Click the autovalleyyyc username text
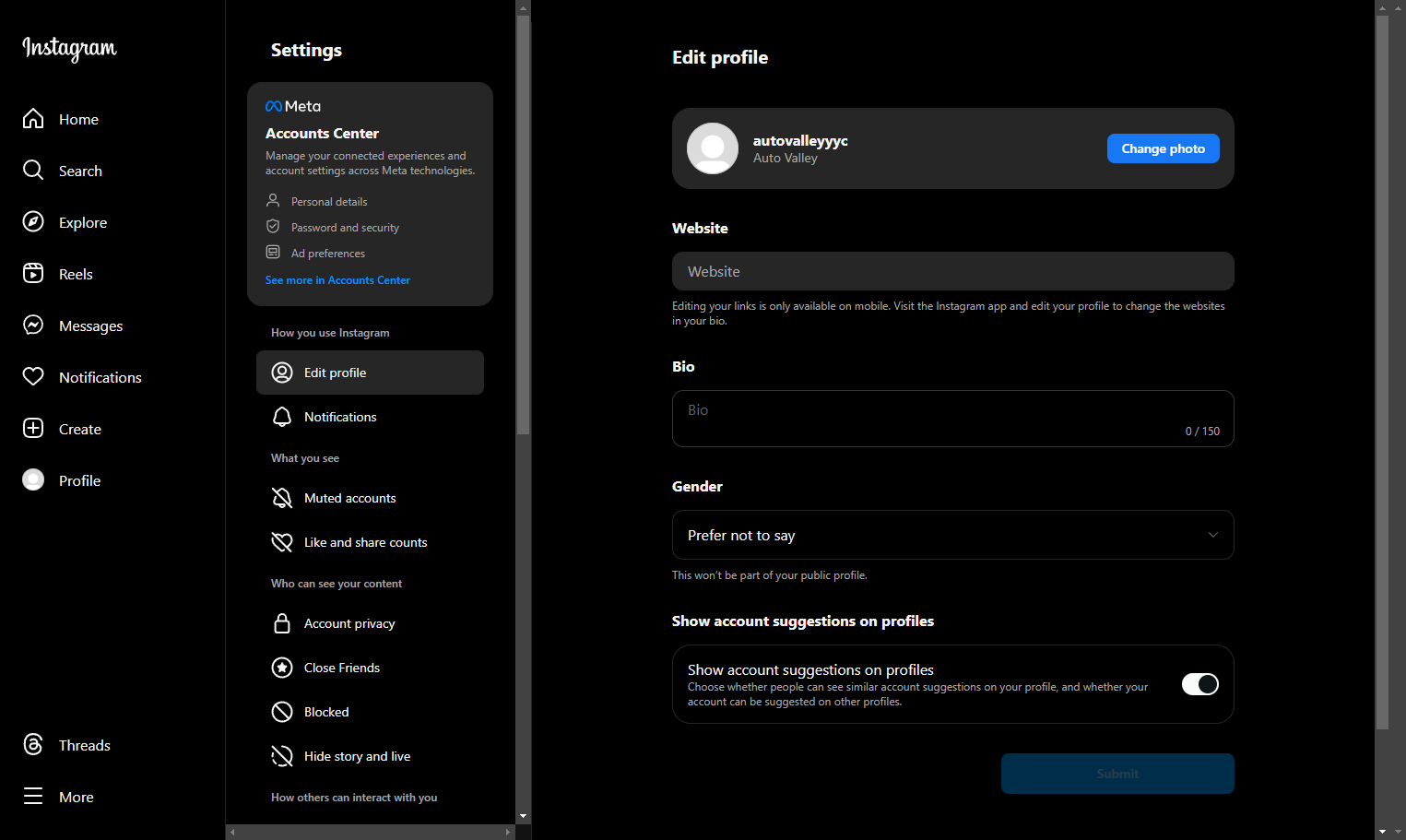 point(800,140)
